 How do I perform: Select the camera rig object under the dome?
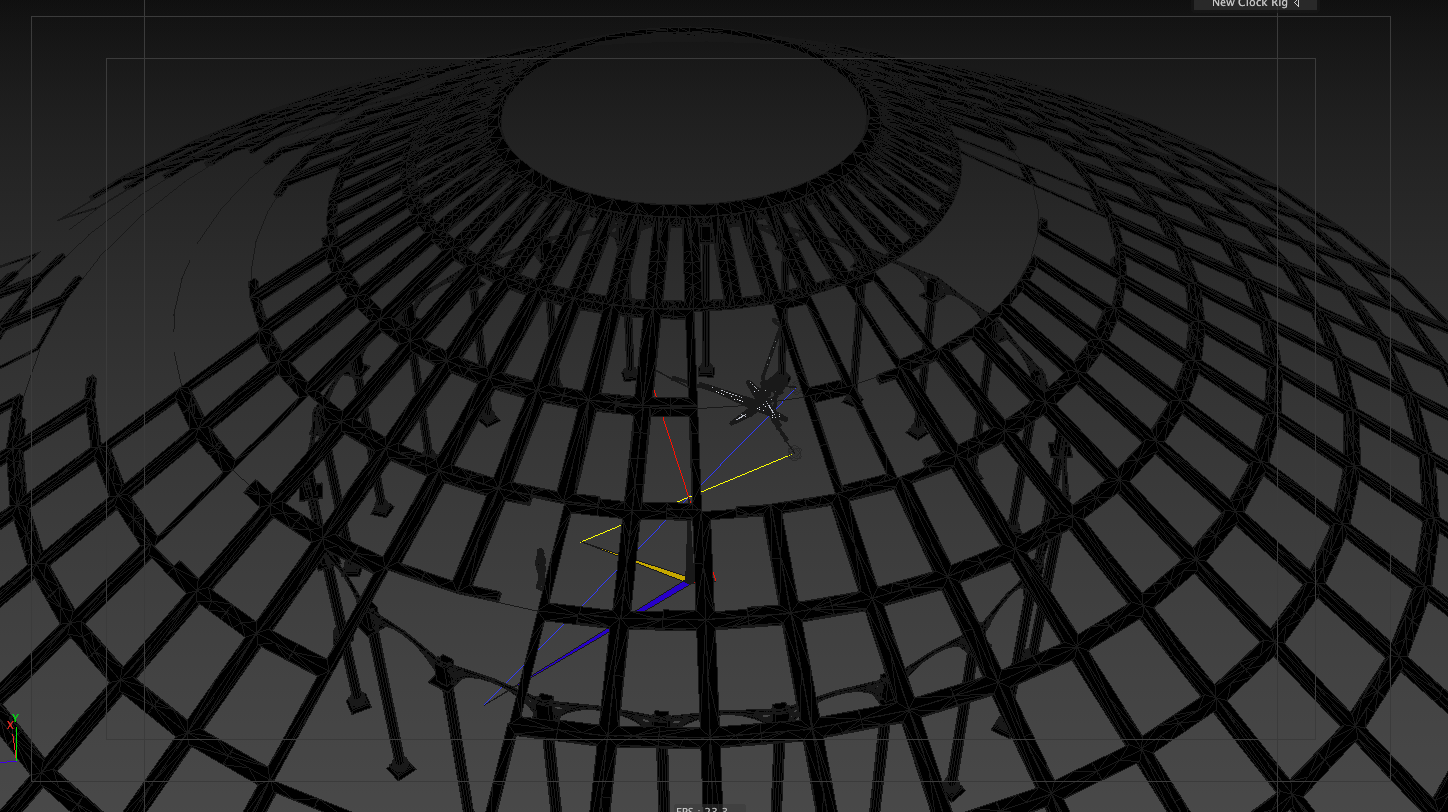click(x=760, y=400)
